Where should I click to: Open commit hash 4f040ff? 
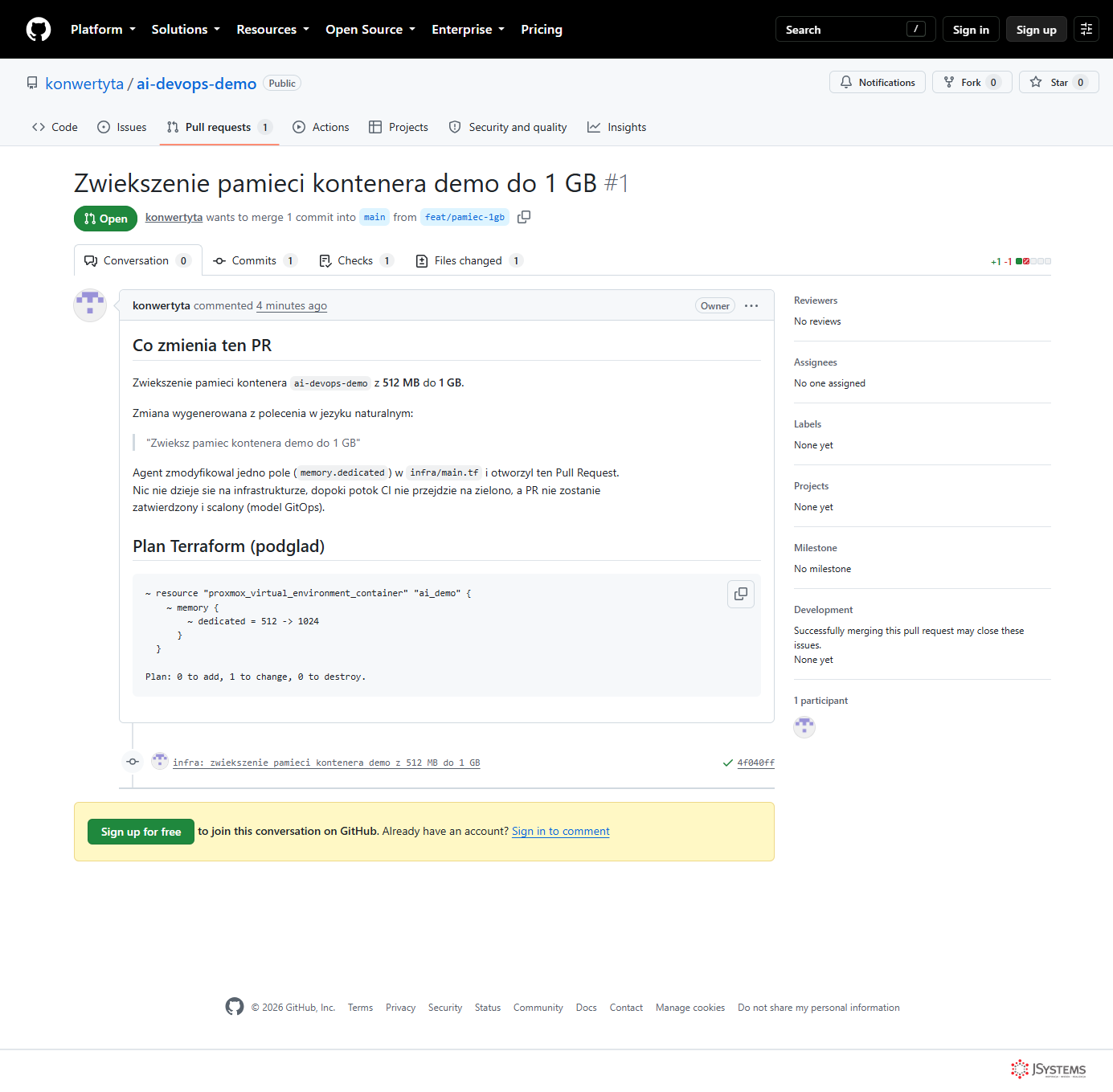(x=756, y=763)
